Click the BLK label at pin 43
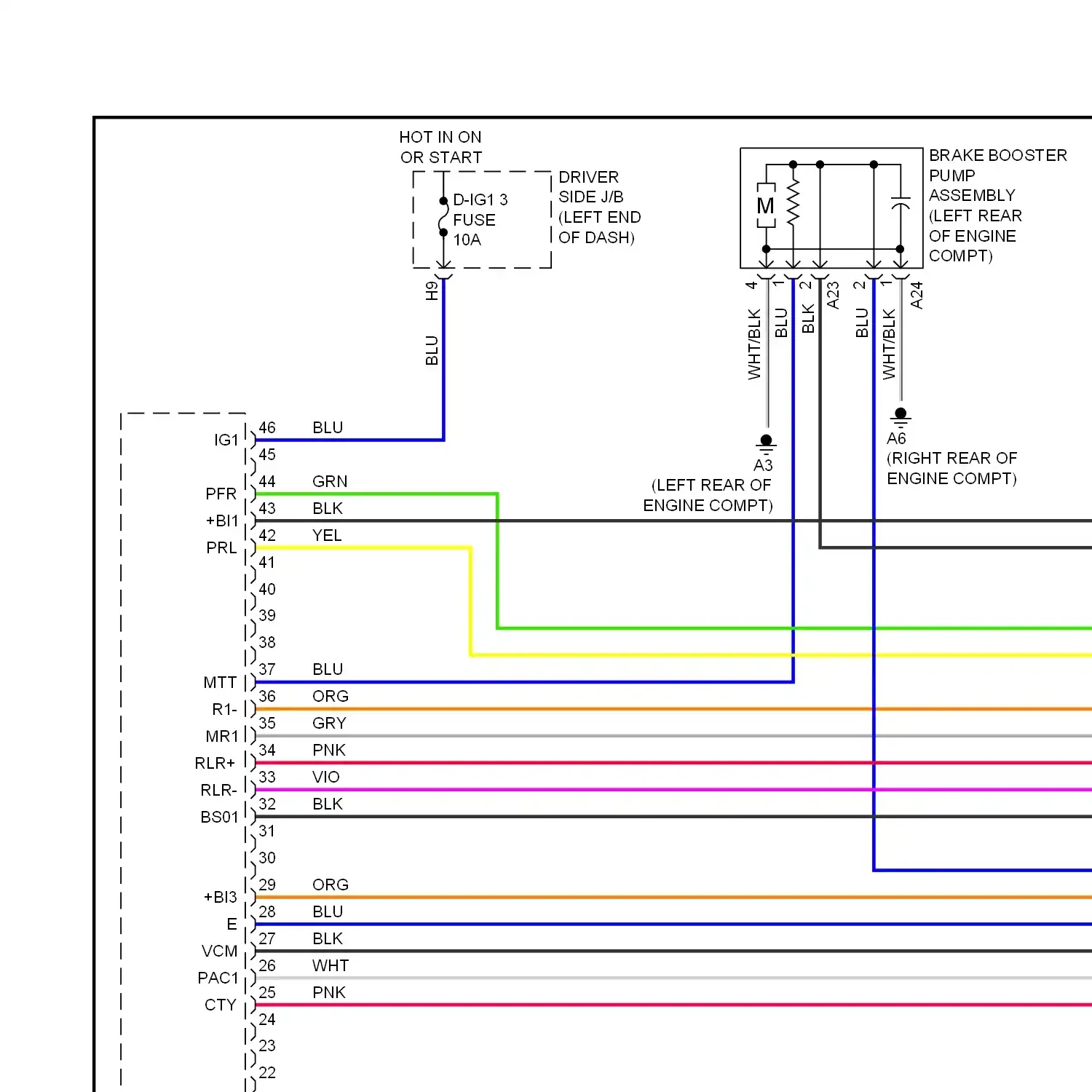 coord(328,508)
